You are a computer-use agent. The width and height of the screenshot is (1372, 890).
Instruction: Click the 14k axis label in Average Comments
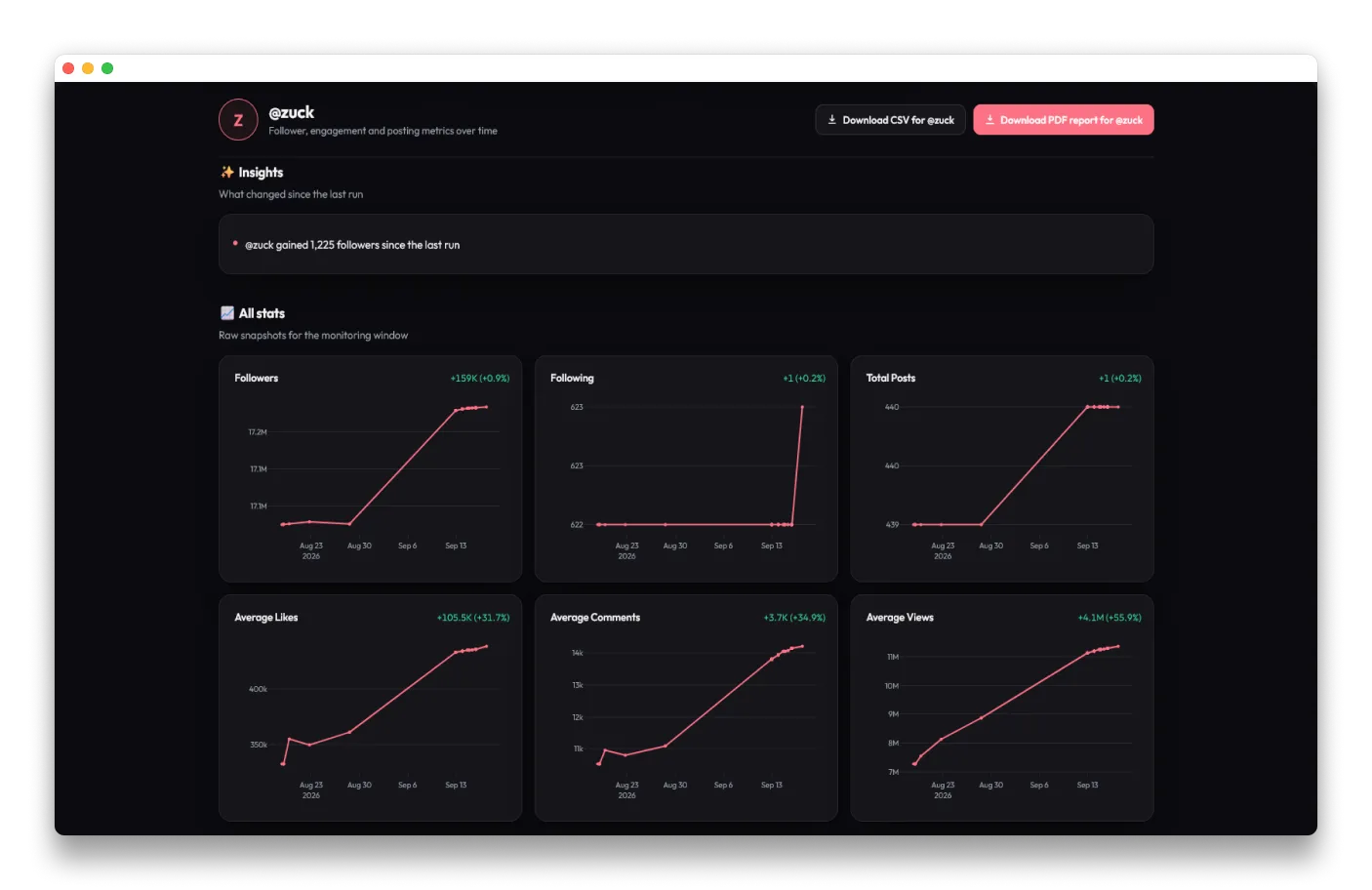pos(577,653)
